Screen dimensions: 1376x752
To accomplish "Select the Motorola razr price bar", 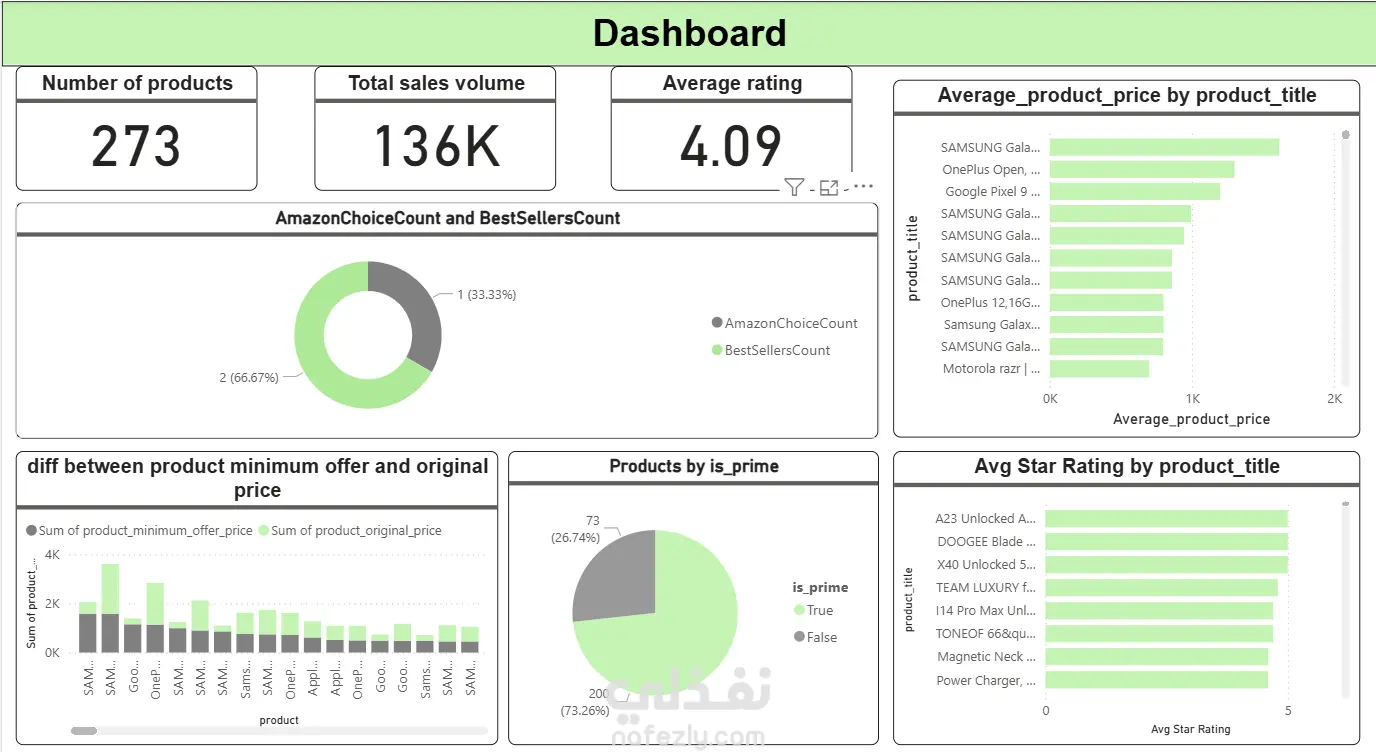I will point(1099,369).
